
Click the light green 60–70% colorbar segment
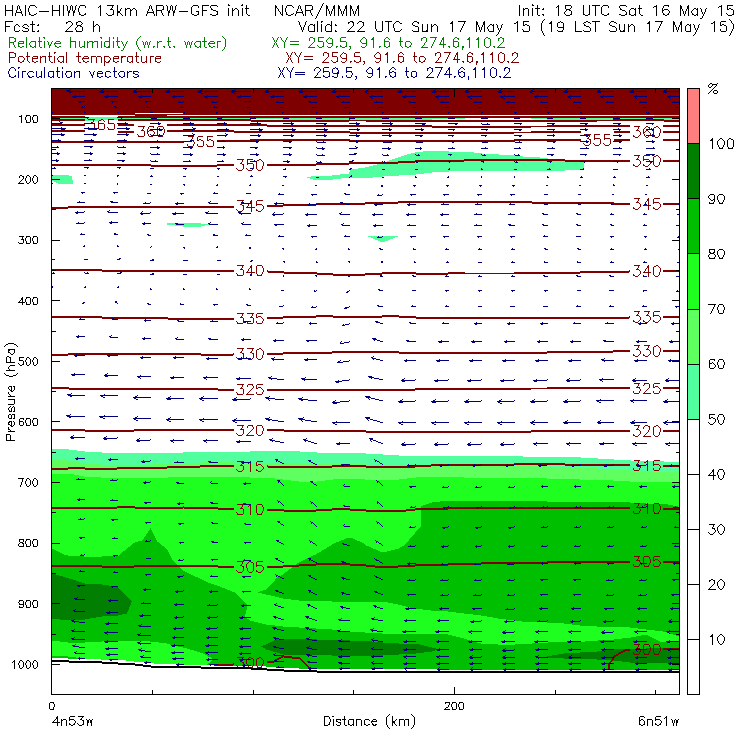[693, 336]
